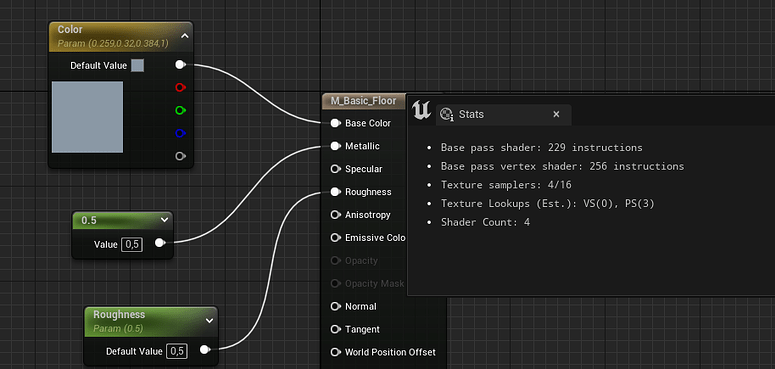Click the Base Color input pin
This screenshot has width=775, height=369.
[x=336, y=123]
